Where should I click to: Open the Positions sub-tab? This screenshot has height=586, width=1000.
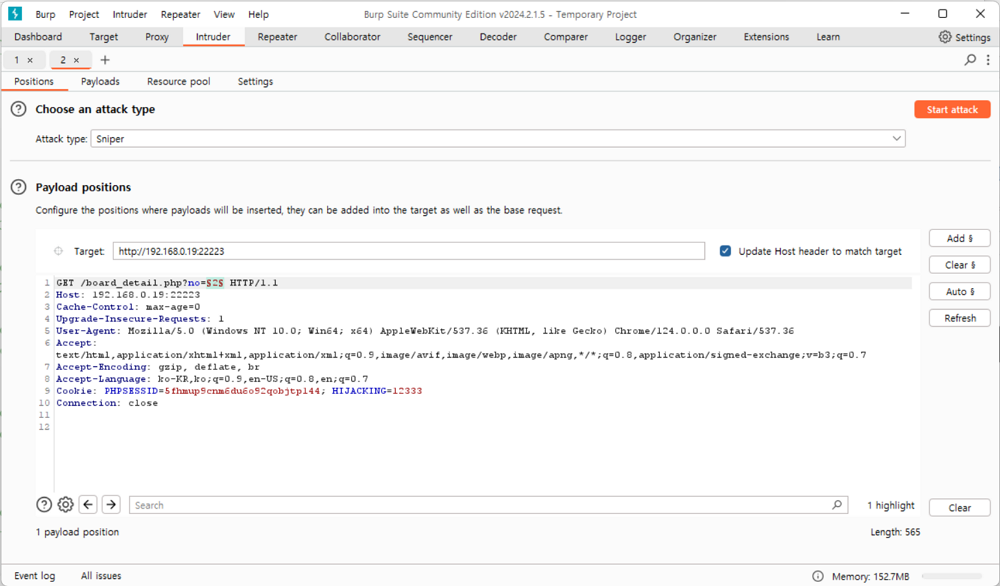pyautogui.click(x=34, y=82)
